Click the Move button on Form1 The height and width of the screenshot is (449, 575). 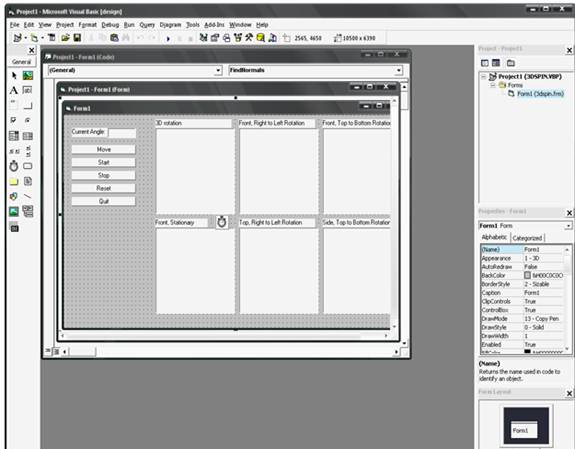click(x=103, y=149)
